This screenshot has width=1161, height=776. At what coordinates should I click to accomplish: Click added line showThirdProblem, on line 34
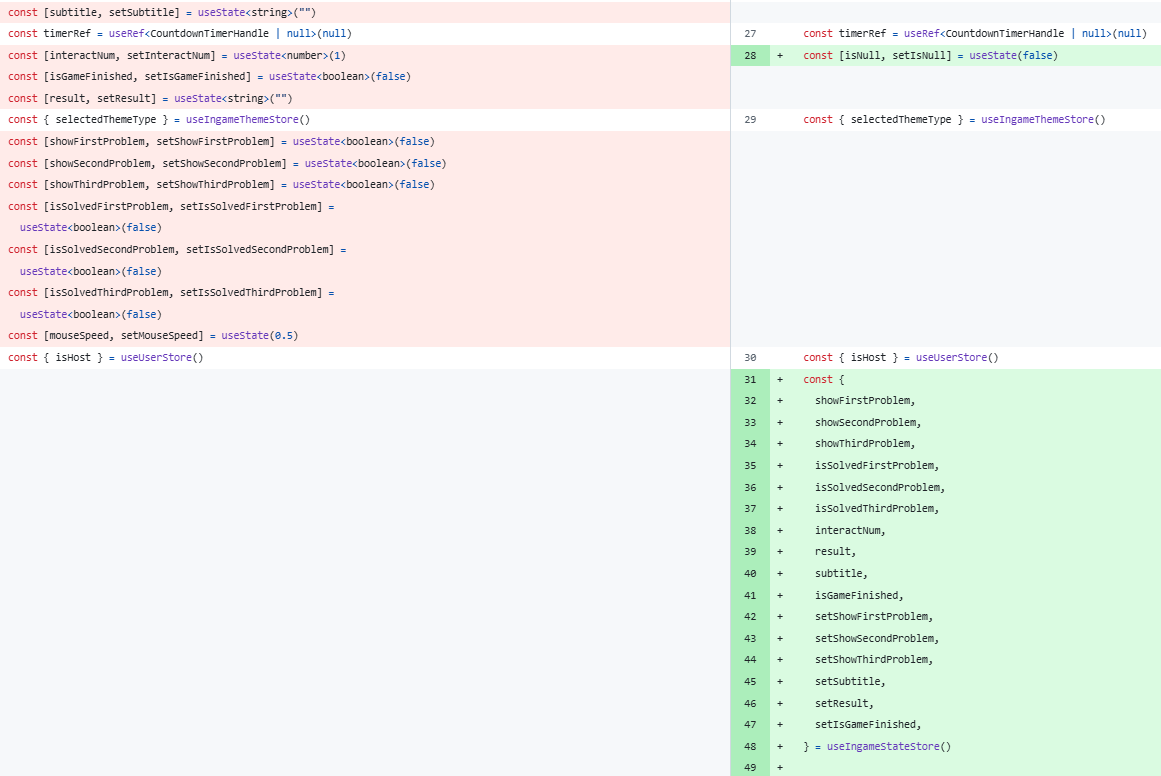click(865, 444)
